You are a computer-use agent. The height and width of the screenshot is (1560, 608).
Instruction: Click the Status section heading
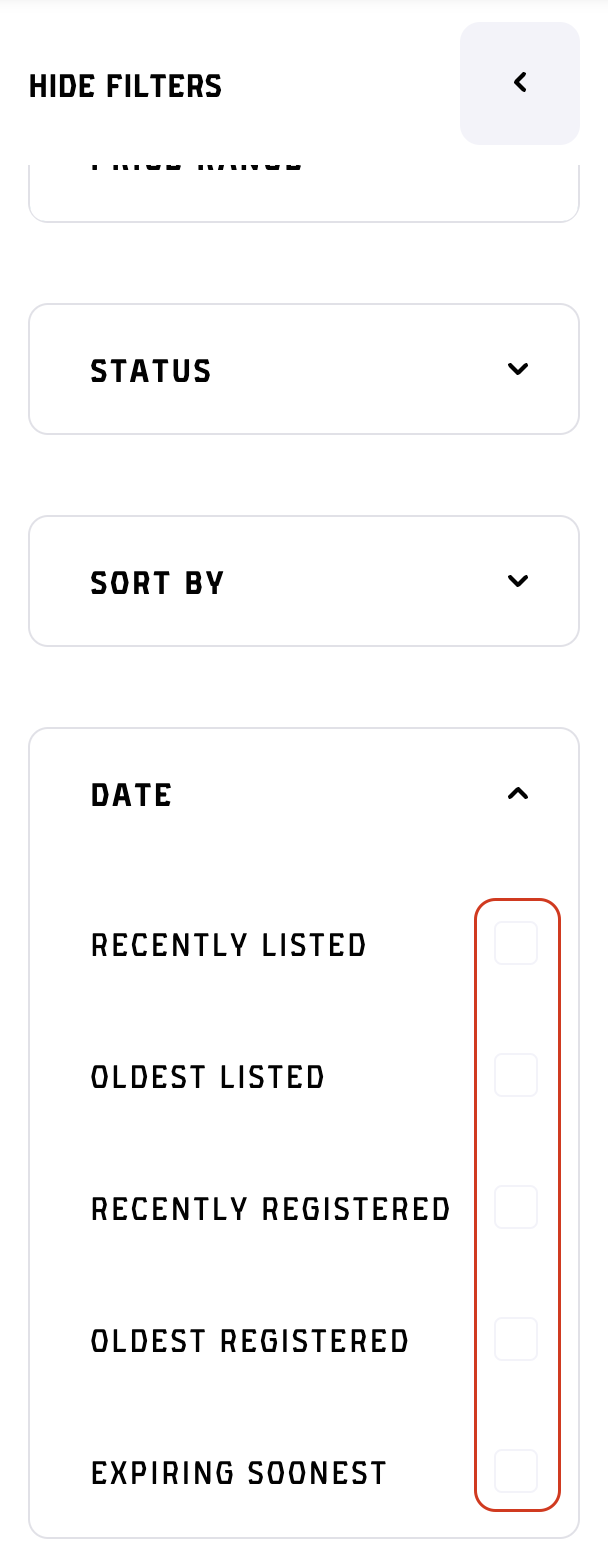151,369
